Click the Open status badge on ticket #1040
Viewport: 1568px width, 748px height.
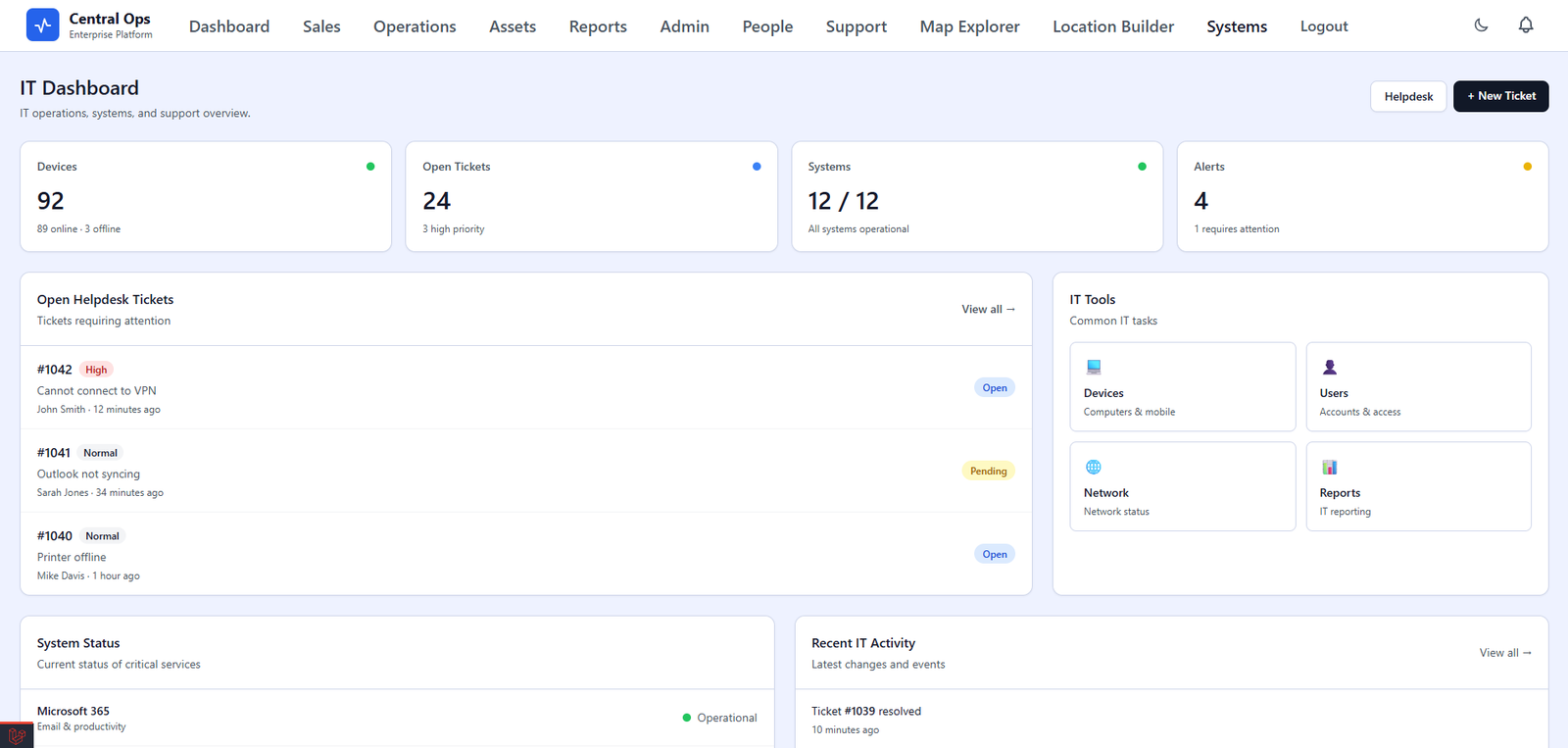pyautogui.click(x=995, y=555)
